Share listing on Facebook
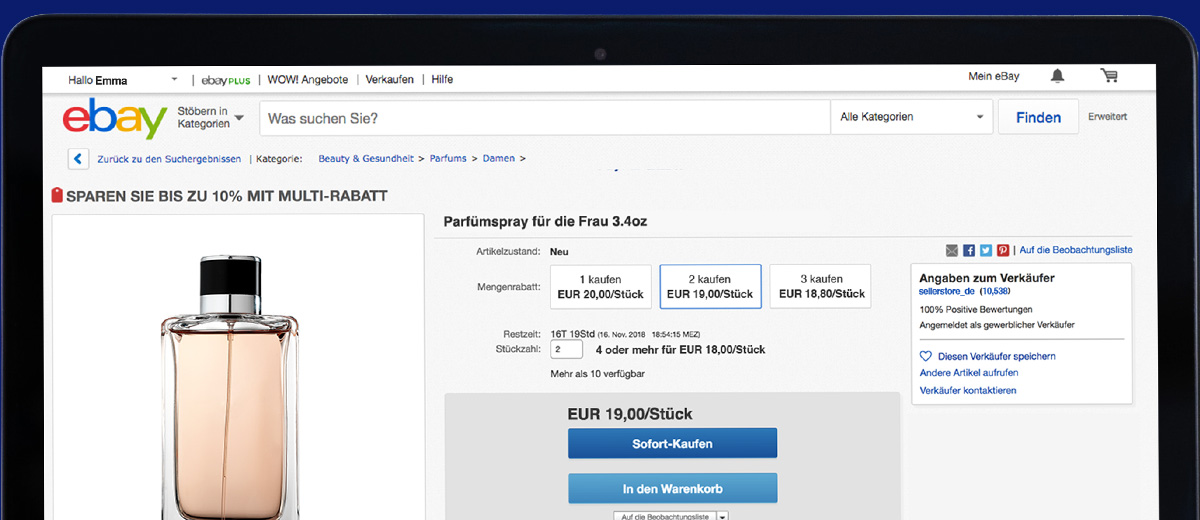The width and height of the screenshot is (1200, 520). [969, 250]
